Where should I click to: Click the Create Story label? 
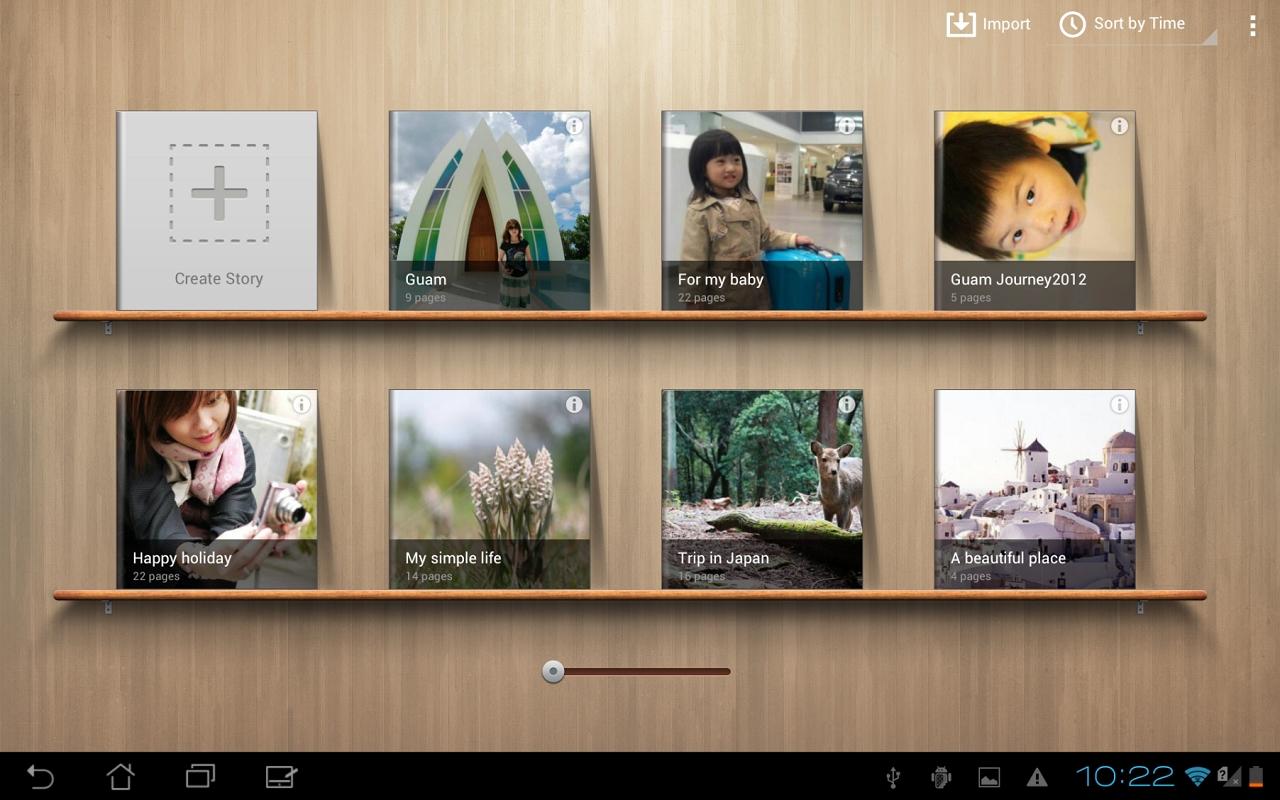click(x=219, y=279)
